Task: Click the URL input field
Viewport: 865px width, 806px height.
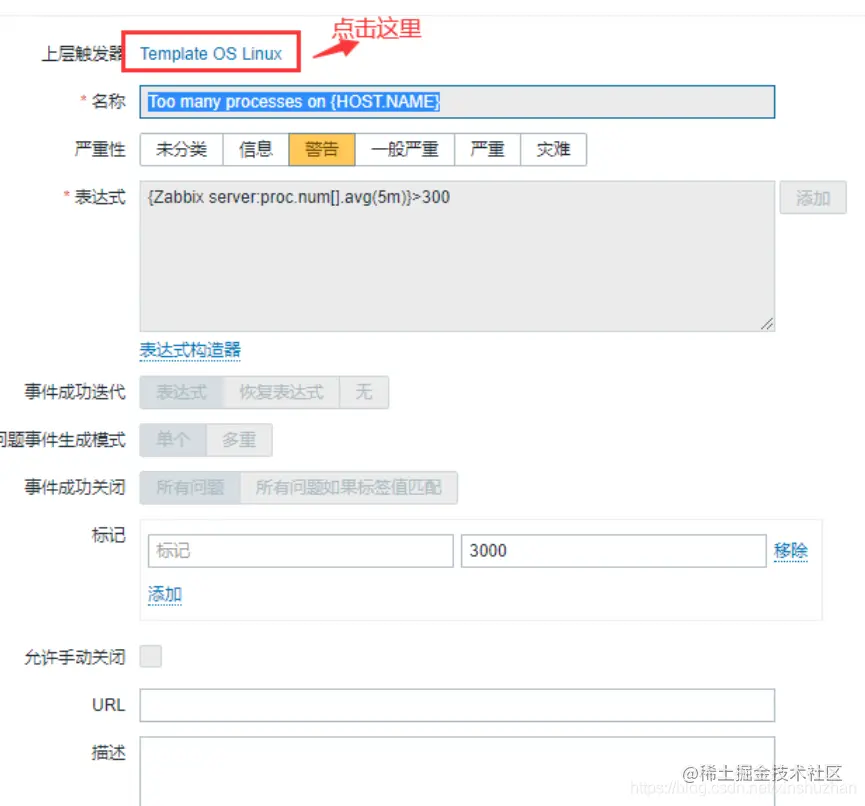Action: click(457, 705)
